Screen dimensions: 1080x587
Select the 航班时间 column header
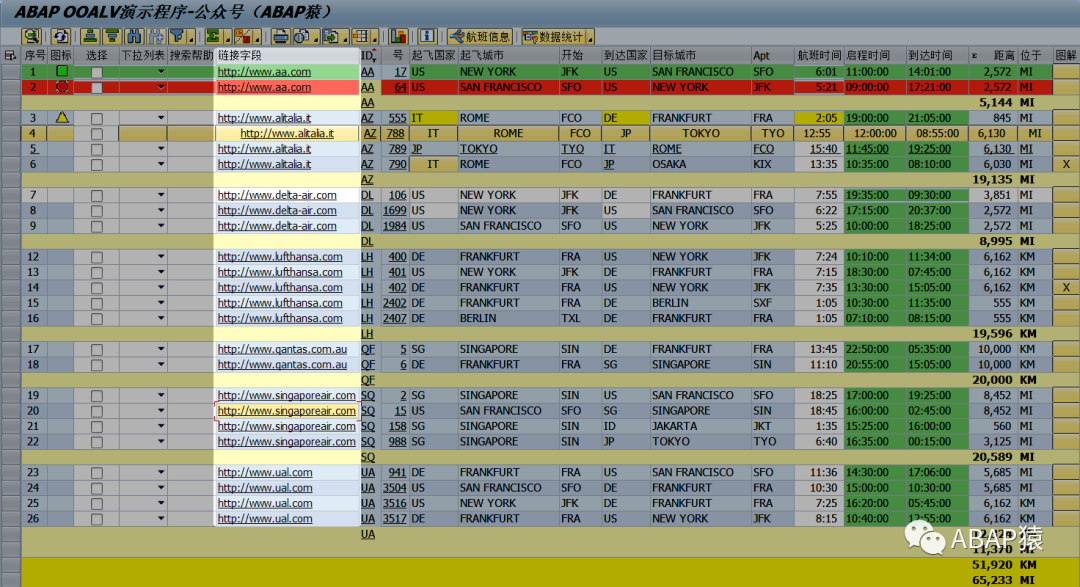[x=819, y=55]
